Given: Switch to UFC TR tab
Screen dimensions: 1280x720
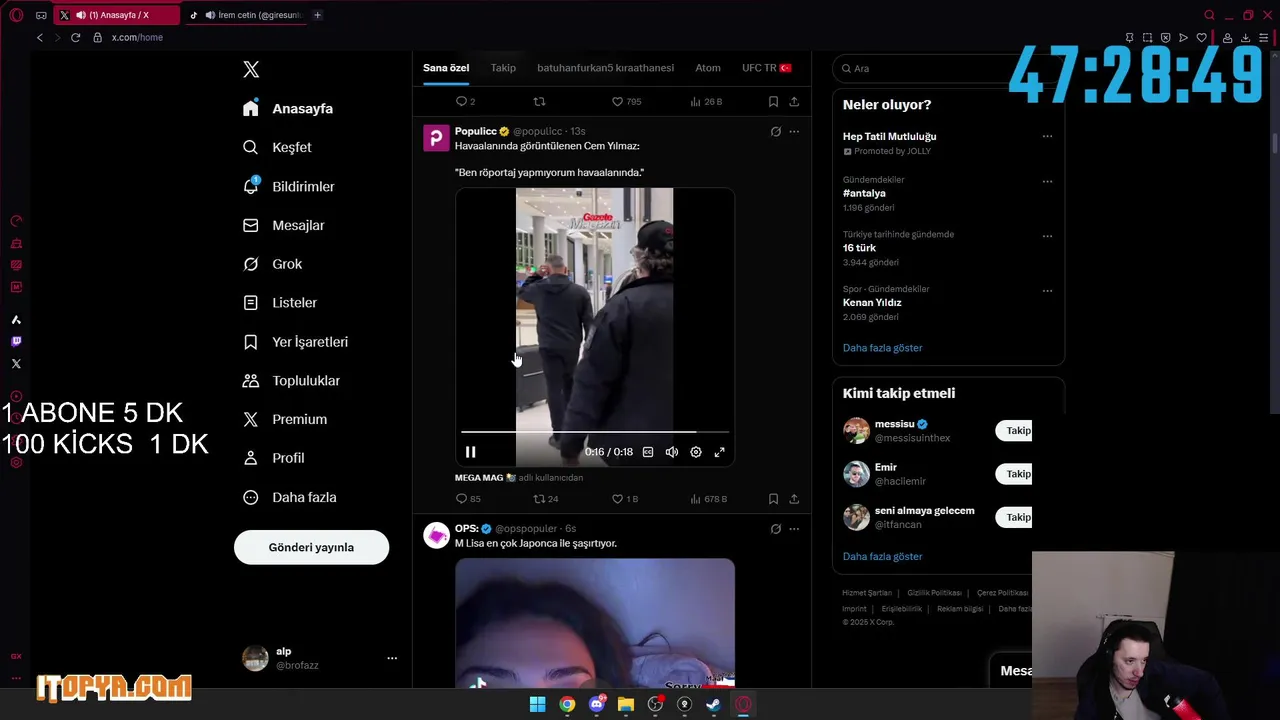Looking at the screenshot, I should 767,68.
